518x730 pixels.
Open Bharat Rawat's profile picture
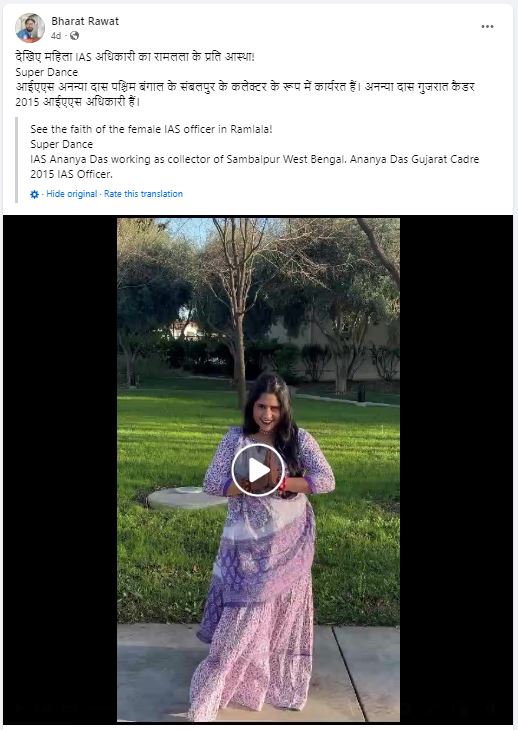(x=30, y=28)
